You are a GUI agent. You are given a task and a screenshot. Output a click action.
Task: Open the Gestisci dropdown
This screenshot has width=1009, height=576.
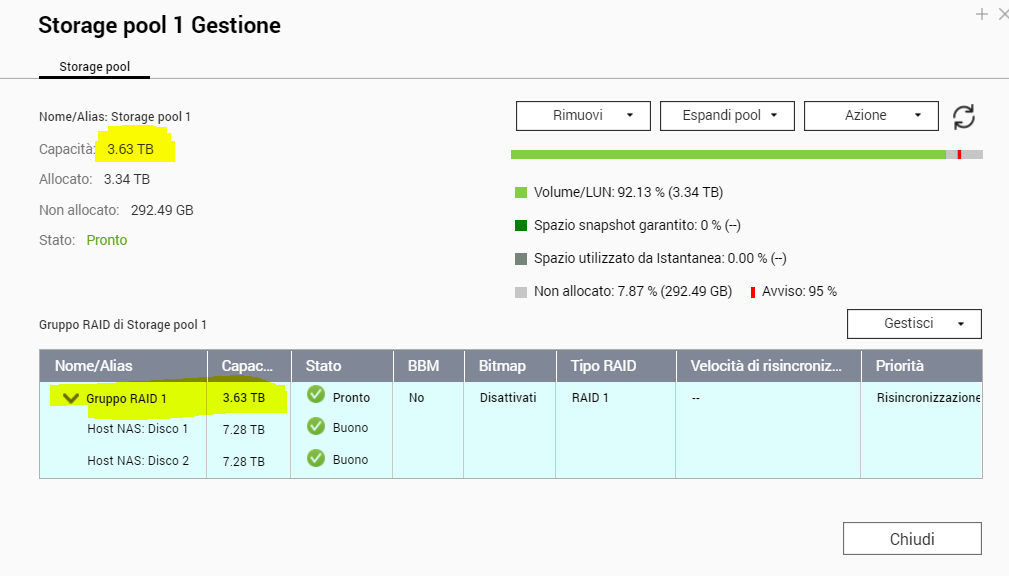[x=914, y=324]
